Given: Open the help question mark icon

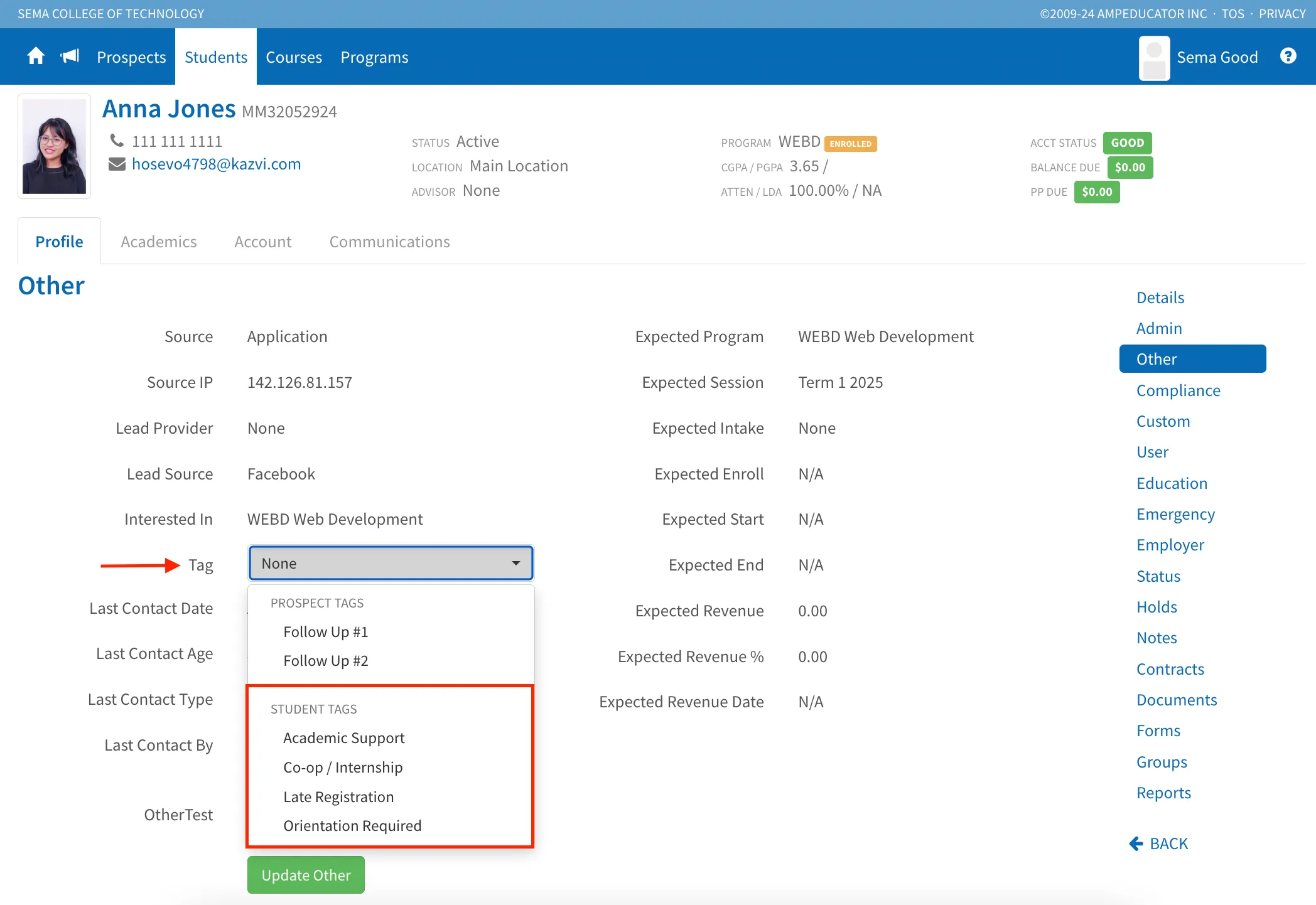Looking at the screenshot, I should pos(1288,56).
